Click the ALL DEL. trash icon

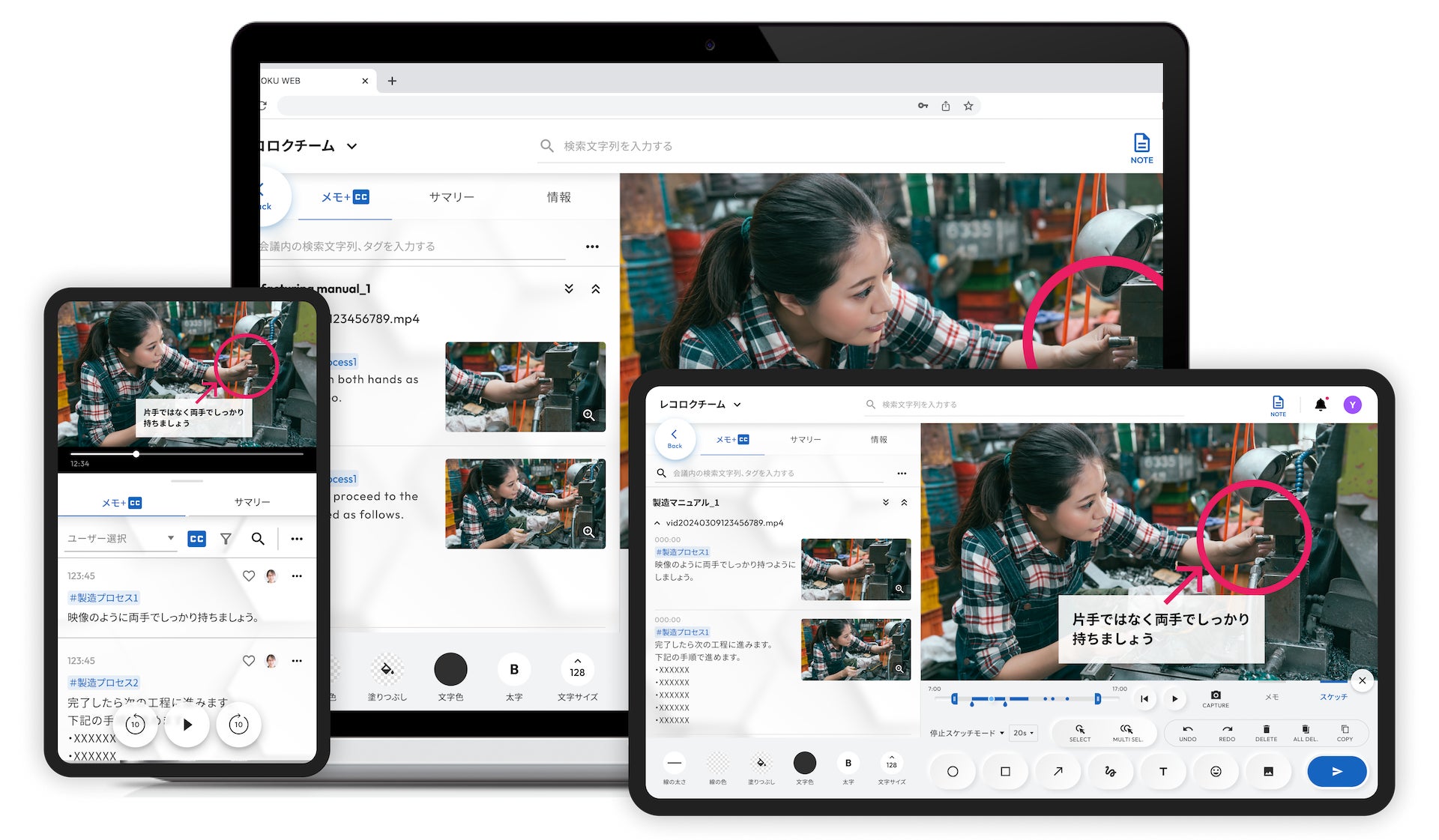click(x=1305, y=729)
